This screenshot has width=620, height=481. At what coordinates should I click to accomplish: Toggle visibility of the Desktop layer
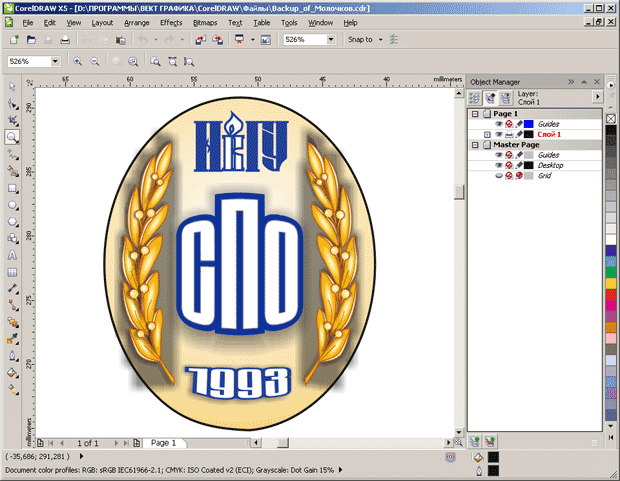click(498, 165)
